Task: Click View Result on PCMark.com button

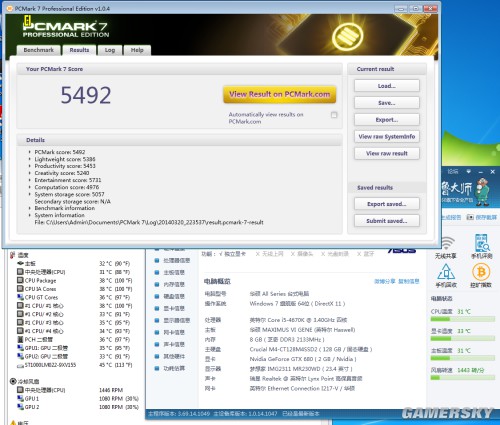Action: pos(280,94)
